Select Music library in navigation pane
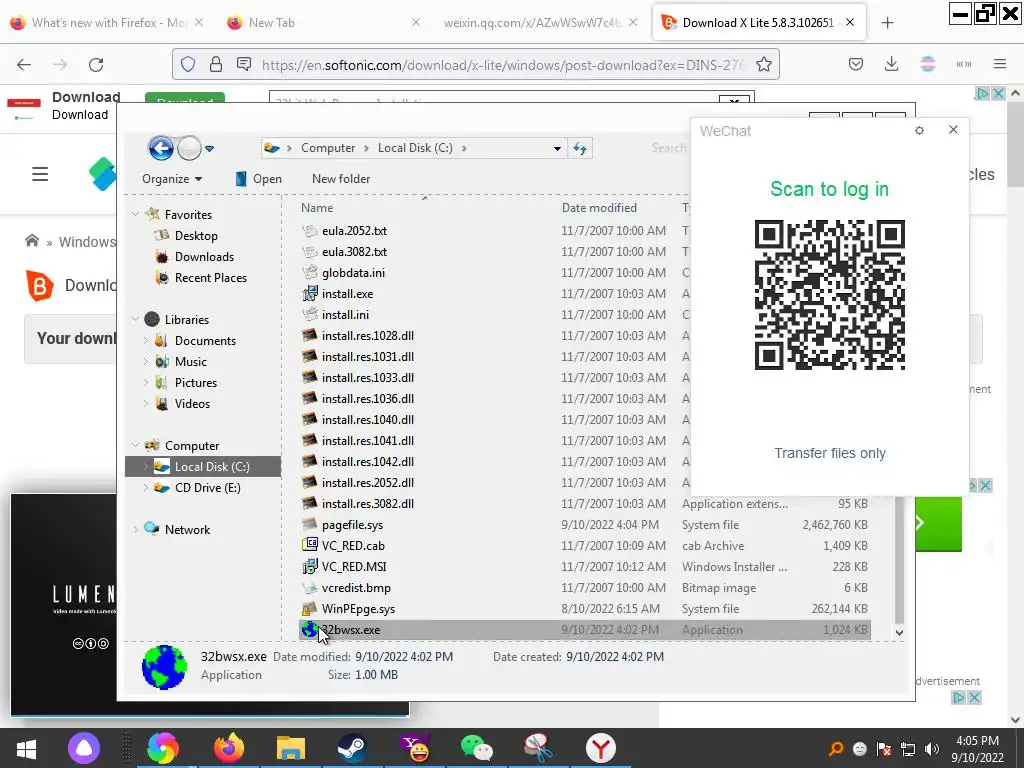Image resolution: width=1024 pixels, height=768 pixels. (x=190, y=362)
